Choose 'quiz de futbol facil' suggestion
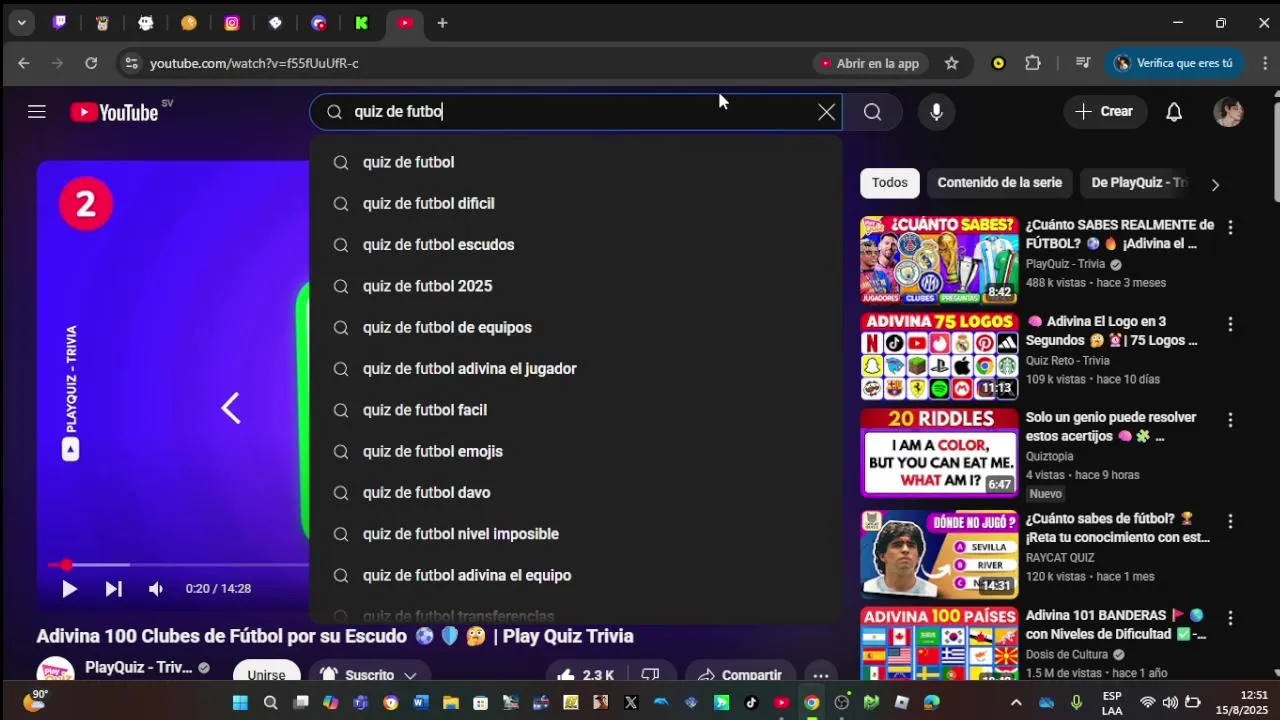The height and width of the screenshot is (720, 1280). pyautogui.click(x=576, y=410)
